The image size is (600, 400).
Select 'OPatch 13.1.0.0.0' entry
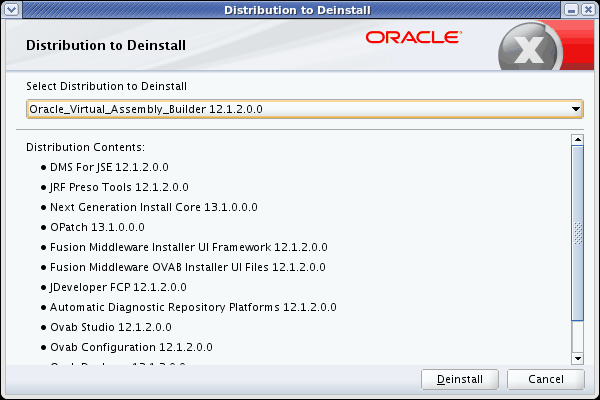(x=97, y=227)
